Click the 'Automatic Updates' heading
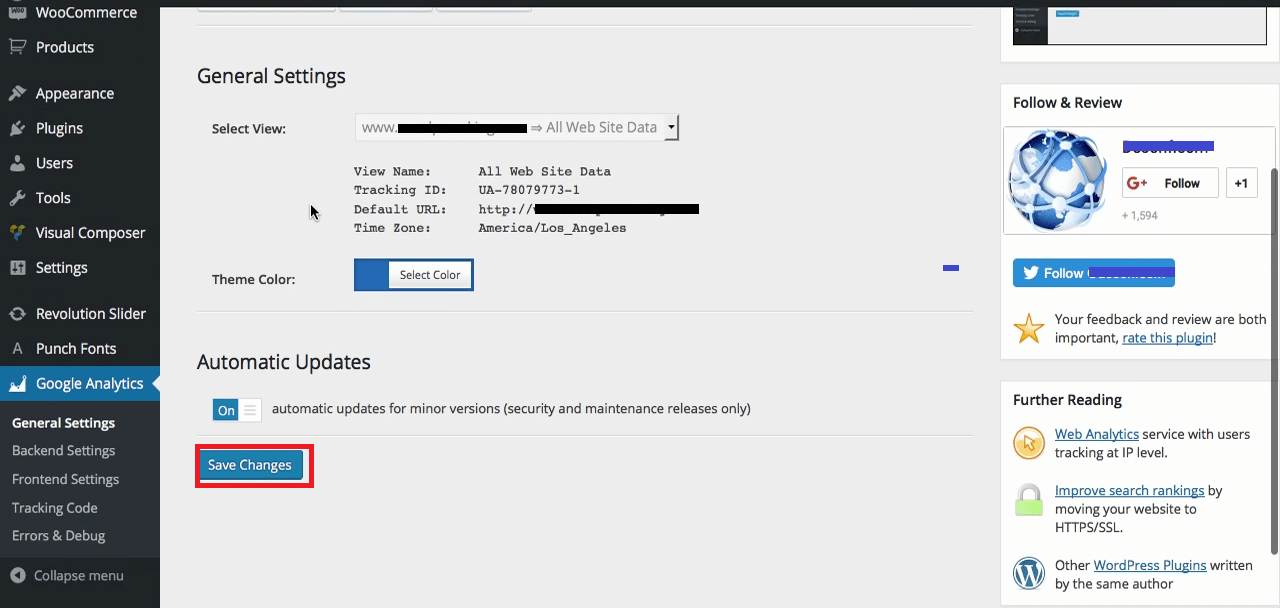 [284, 362]
